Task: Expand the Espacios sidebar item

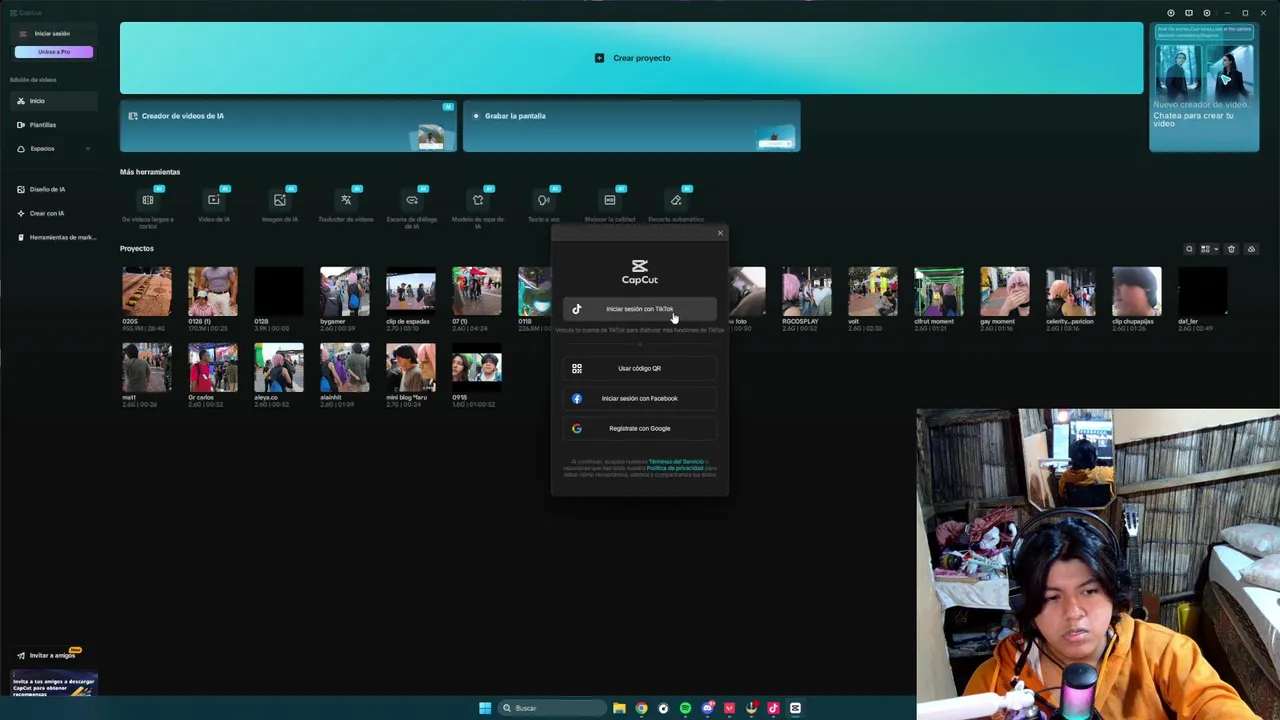Action: click(54, 149)
